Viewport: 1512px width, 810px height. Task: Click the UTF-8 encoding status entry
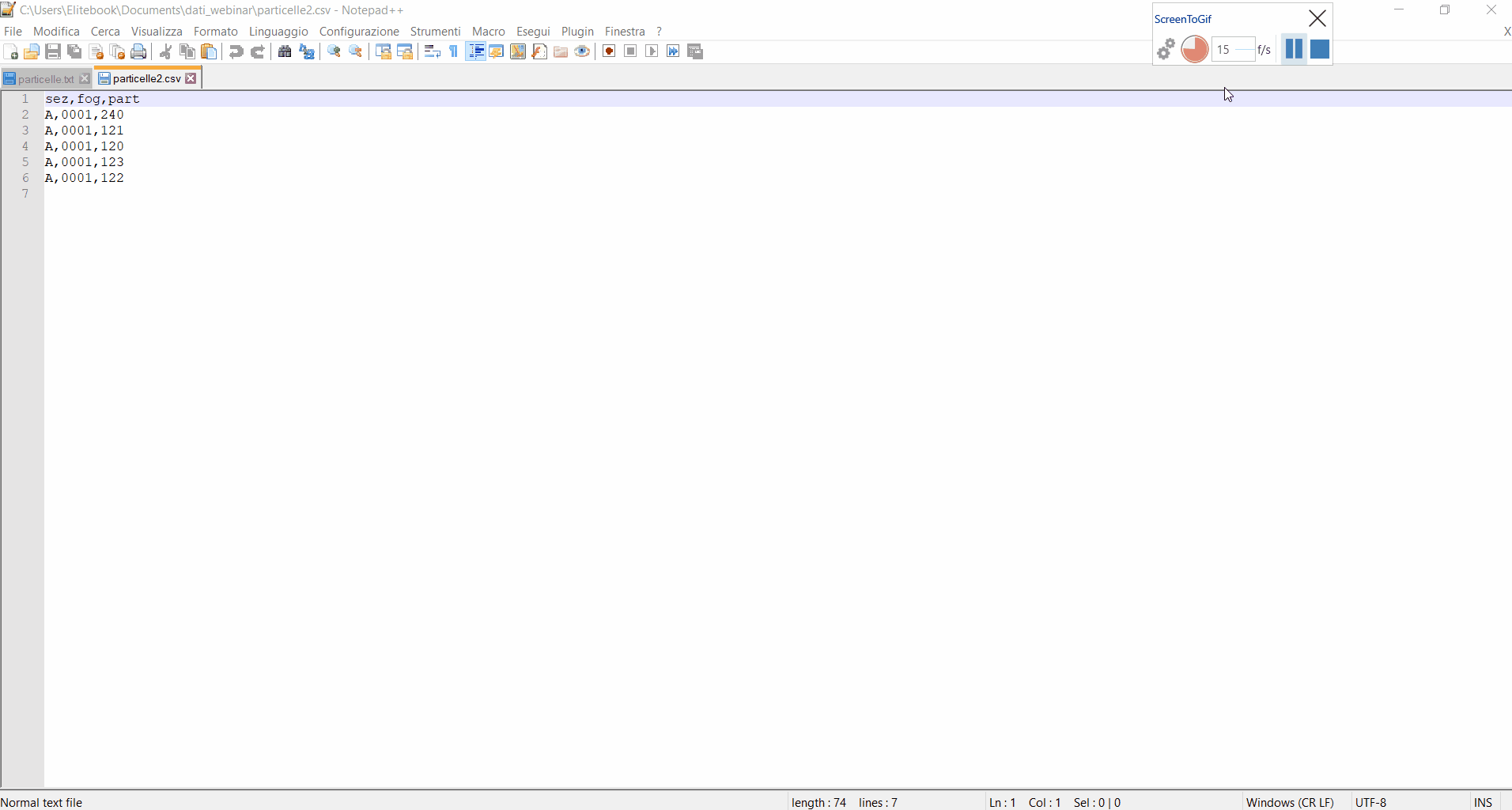(1371, 802)
